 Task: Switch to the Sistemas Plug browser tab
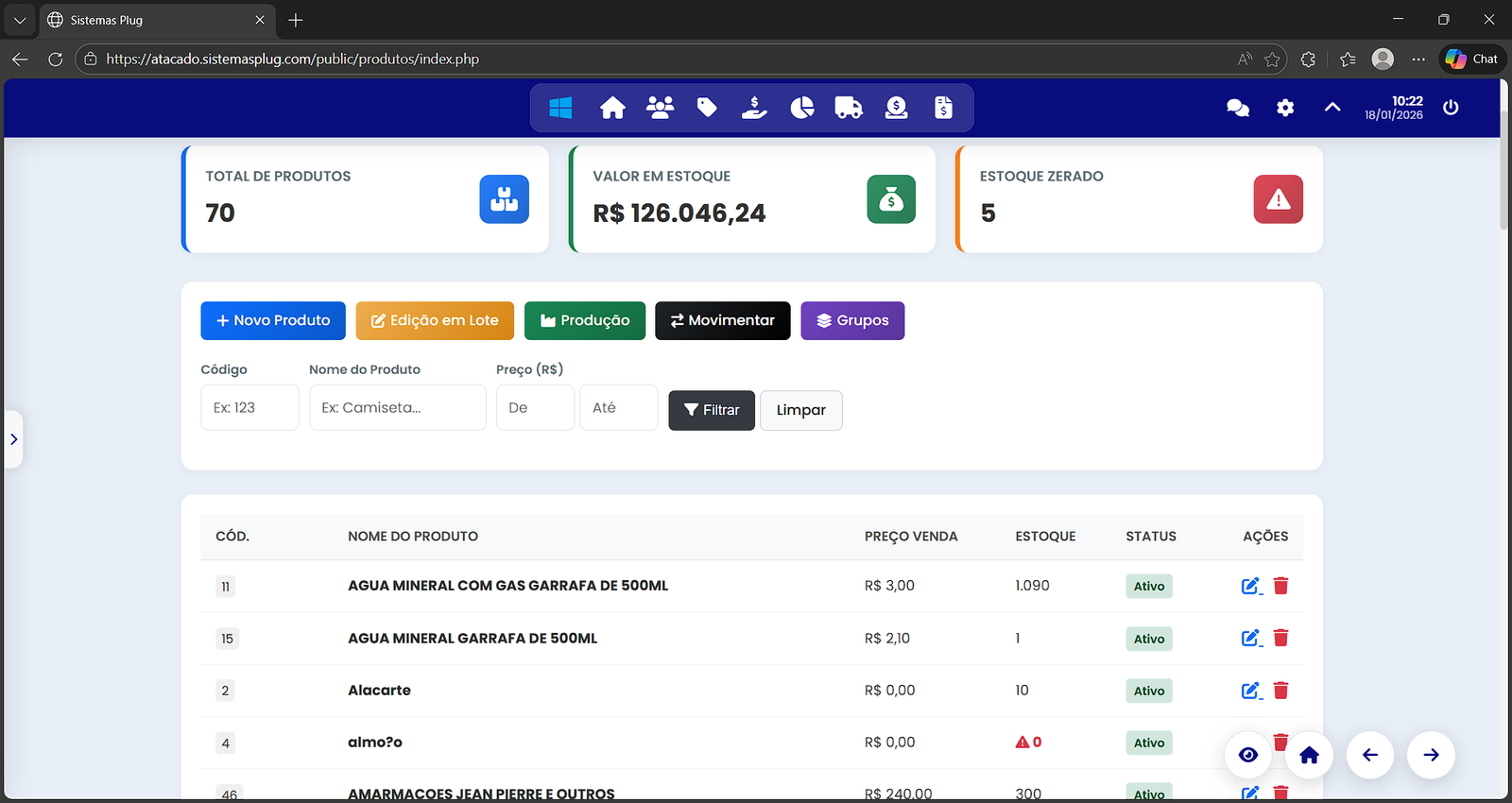pos(151,20)
